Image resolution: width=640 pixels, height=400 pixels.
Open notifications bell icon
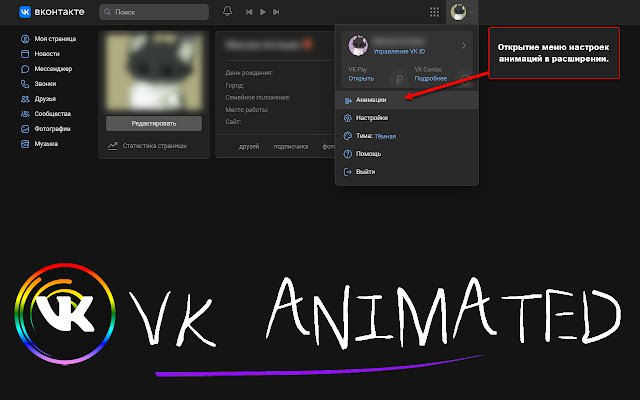pyautogui.click(x=227, y=11)
